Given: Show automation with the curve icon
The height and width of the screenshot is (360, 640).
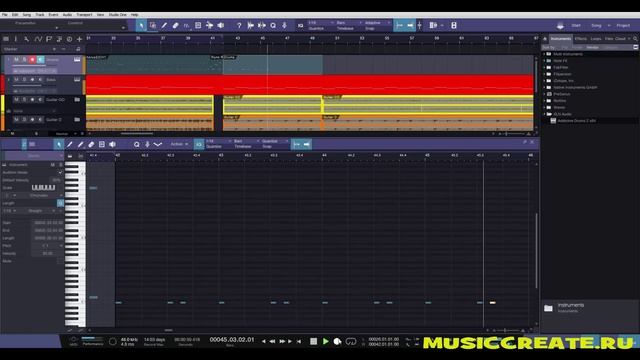Looking at the screenshot, I should [38, 39].
